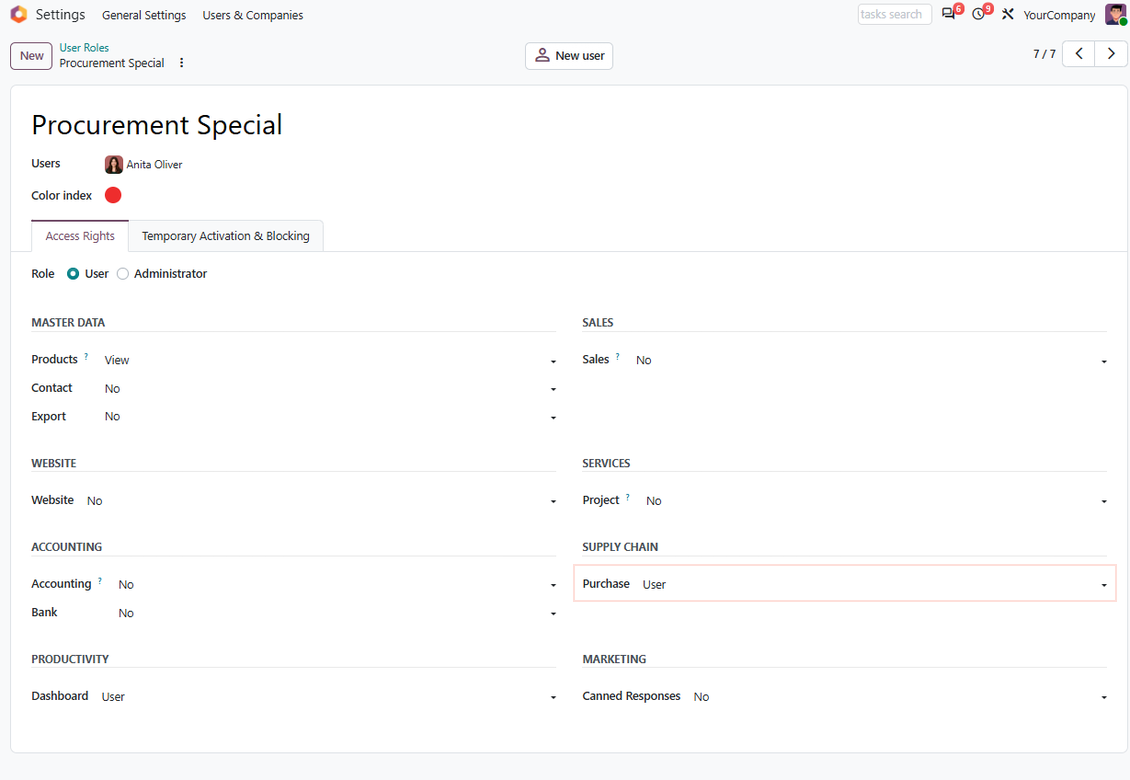The width and height of the screenshot is (1130, 780).
Task: Edit the Procurement Special role name
Action: tap(156, 125)
